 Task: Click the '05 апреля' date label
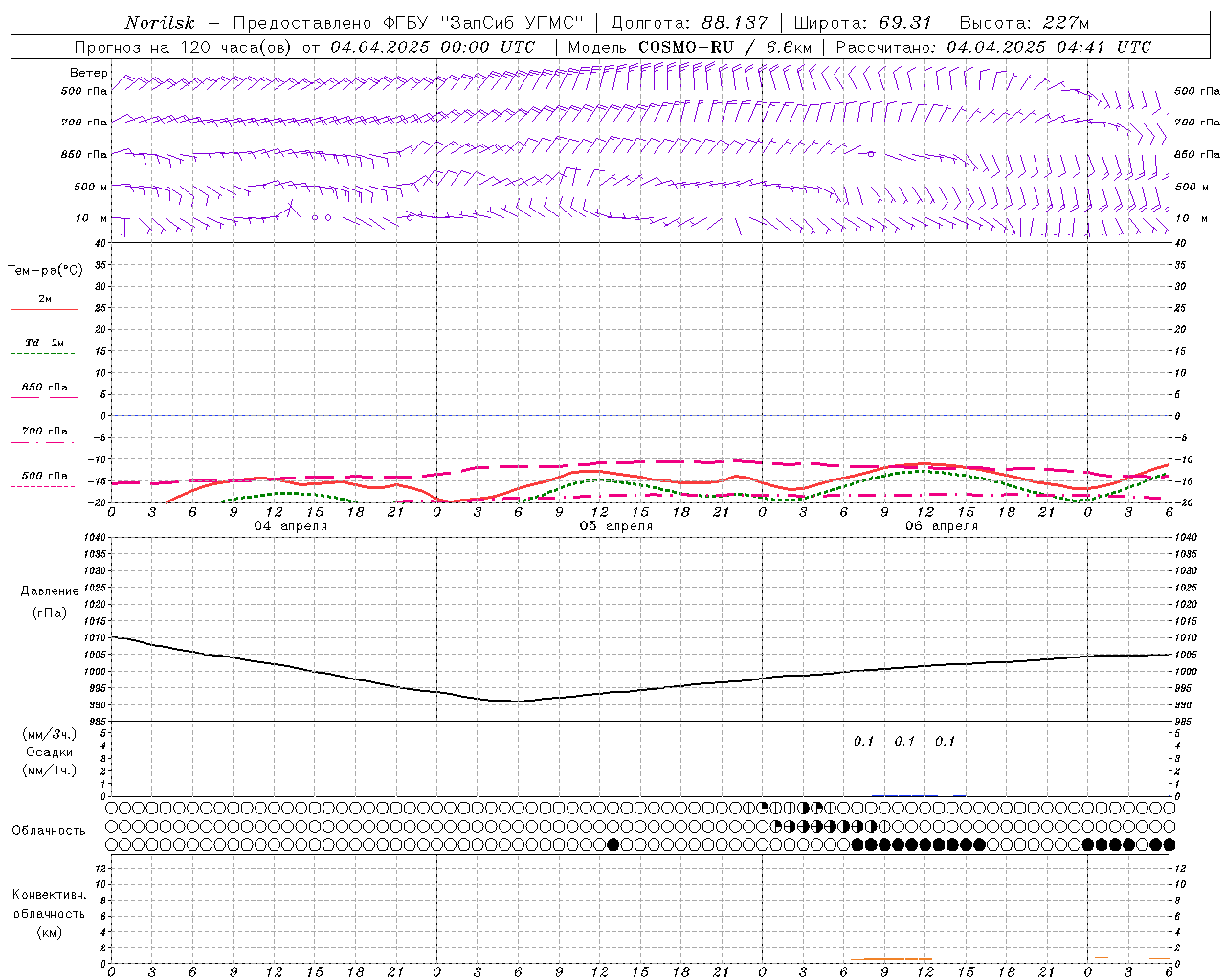coord(616,526)
